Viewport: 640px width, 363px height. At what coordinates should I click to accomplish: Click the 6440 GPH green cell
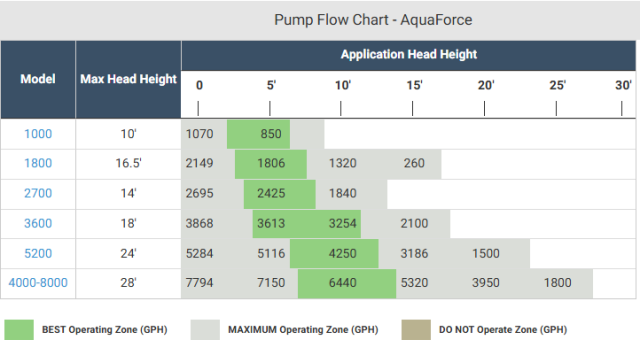pyautogui.click(x=347, y=283)
